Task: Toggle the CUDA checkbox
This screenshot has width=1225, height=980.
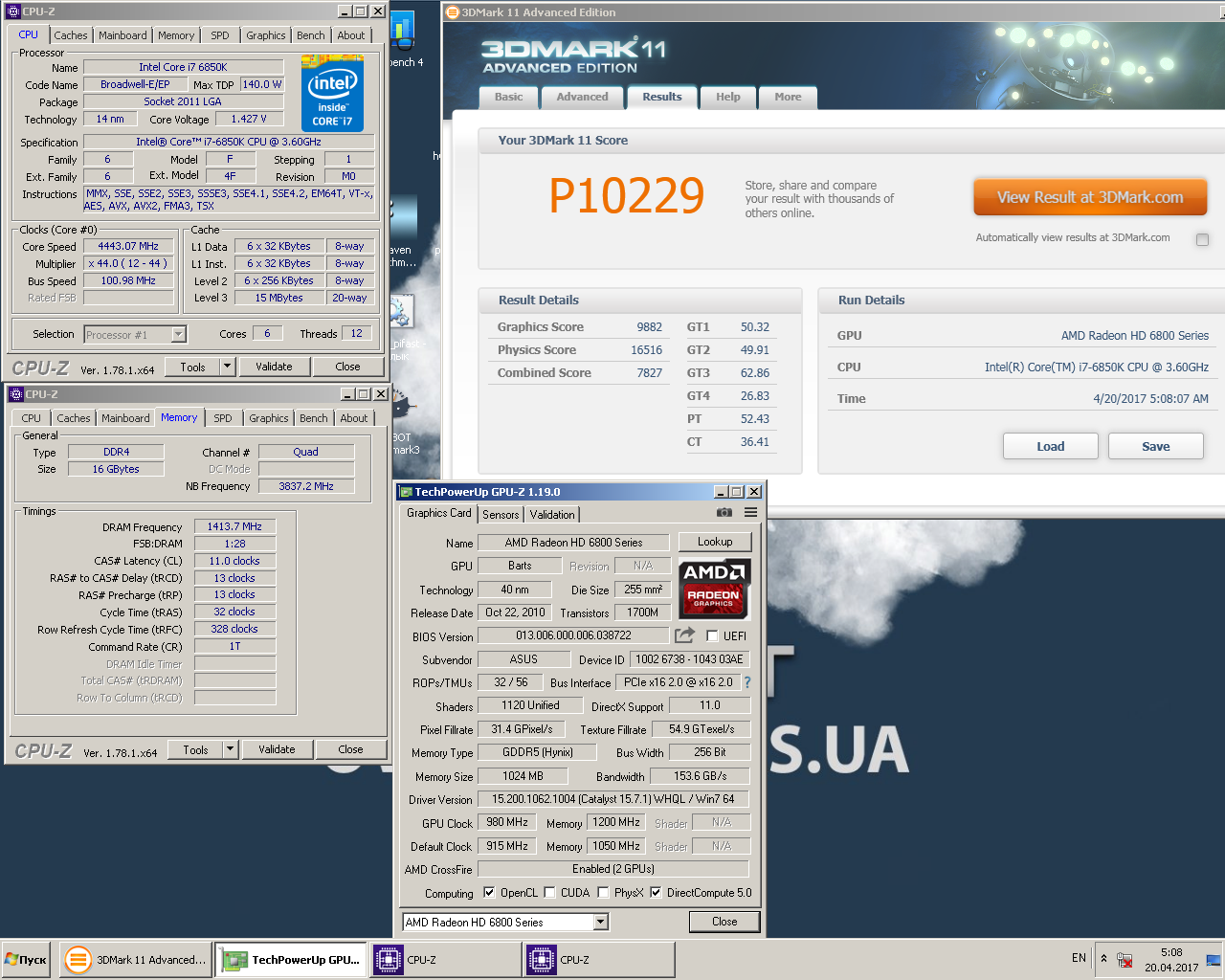Action: pos(549,892)
